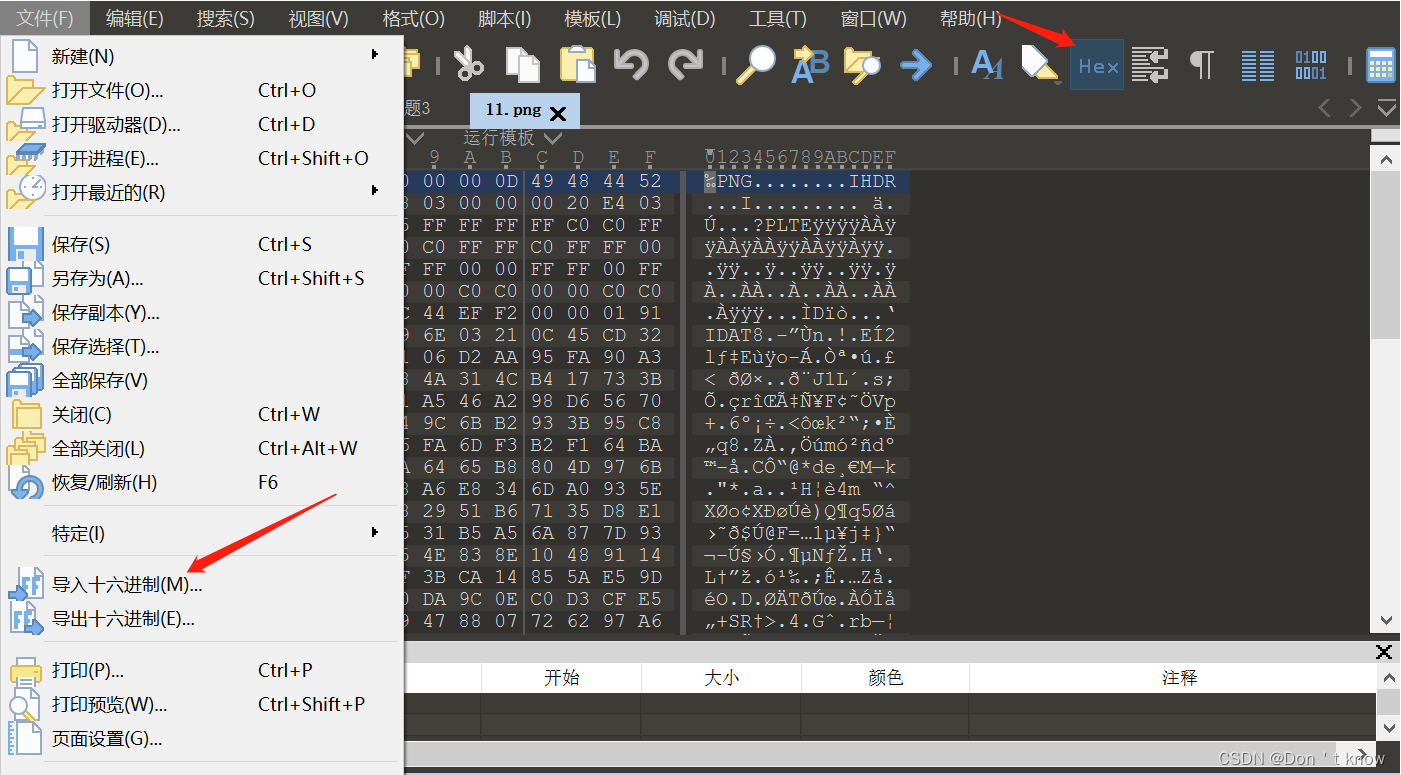Click the column view lines icon
1401x775 pixels.
point(1258,65)
